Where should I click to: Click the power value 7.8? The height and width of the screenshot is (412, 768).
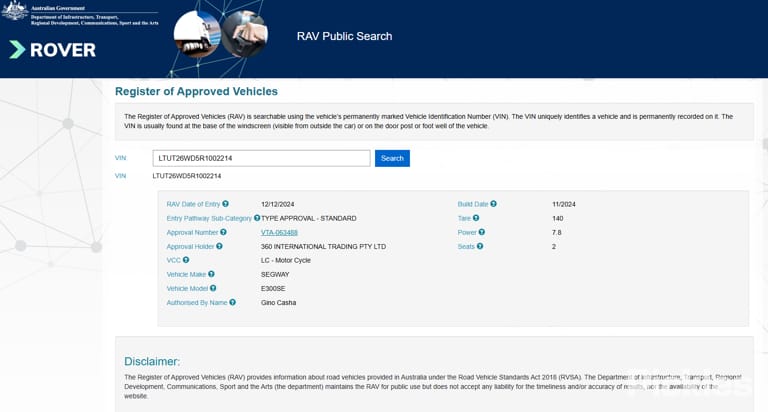[x=556, y=233]
